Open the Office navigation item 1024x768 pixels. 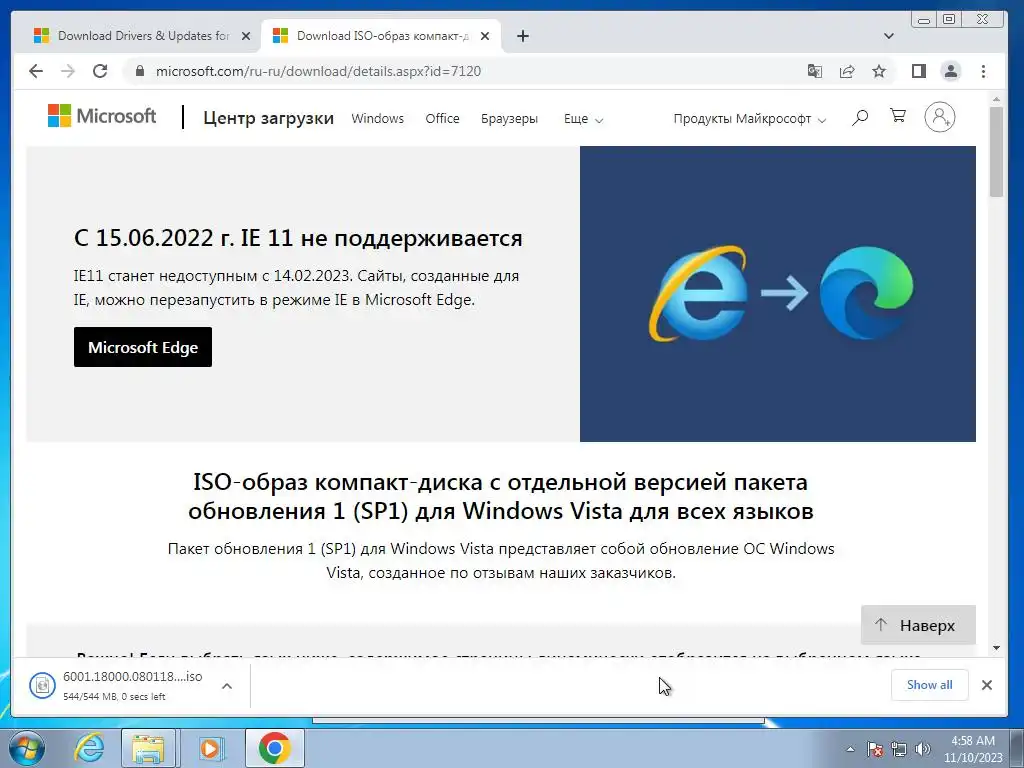pyautogui.click(x=442, y=118)
